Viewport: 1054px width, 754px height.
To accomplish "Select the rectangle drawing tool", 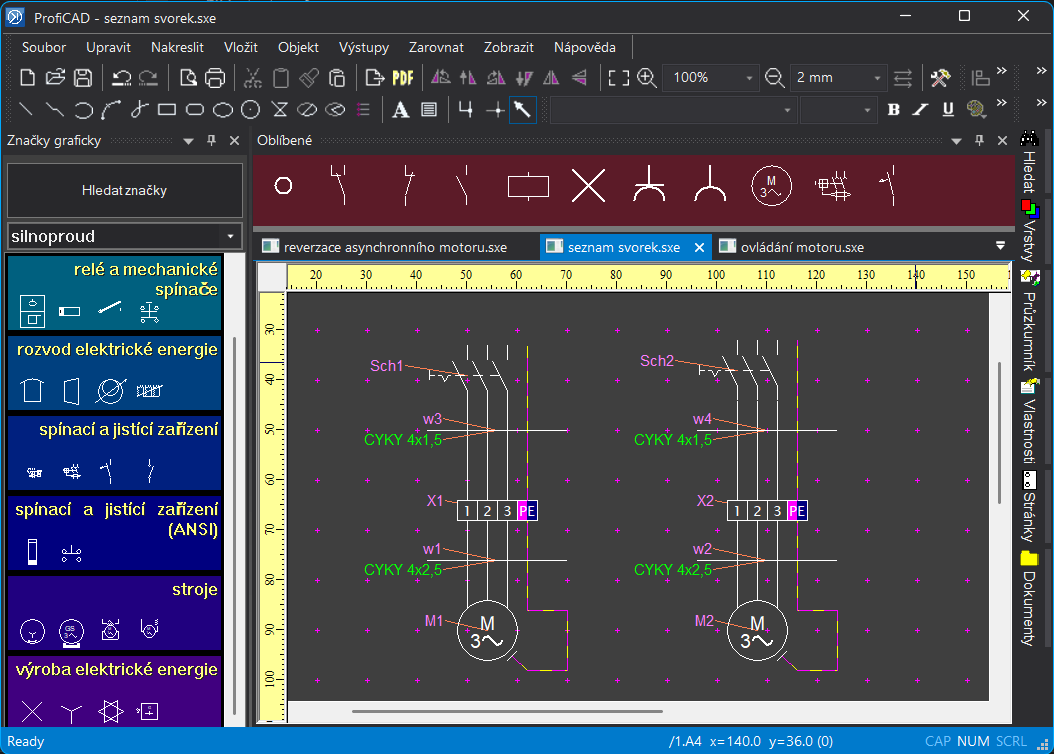I will tap(167, 110).
